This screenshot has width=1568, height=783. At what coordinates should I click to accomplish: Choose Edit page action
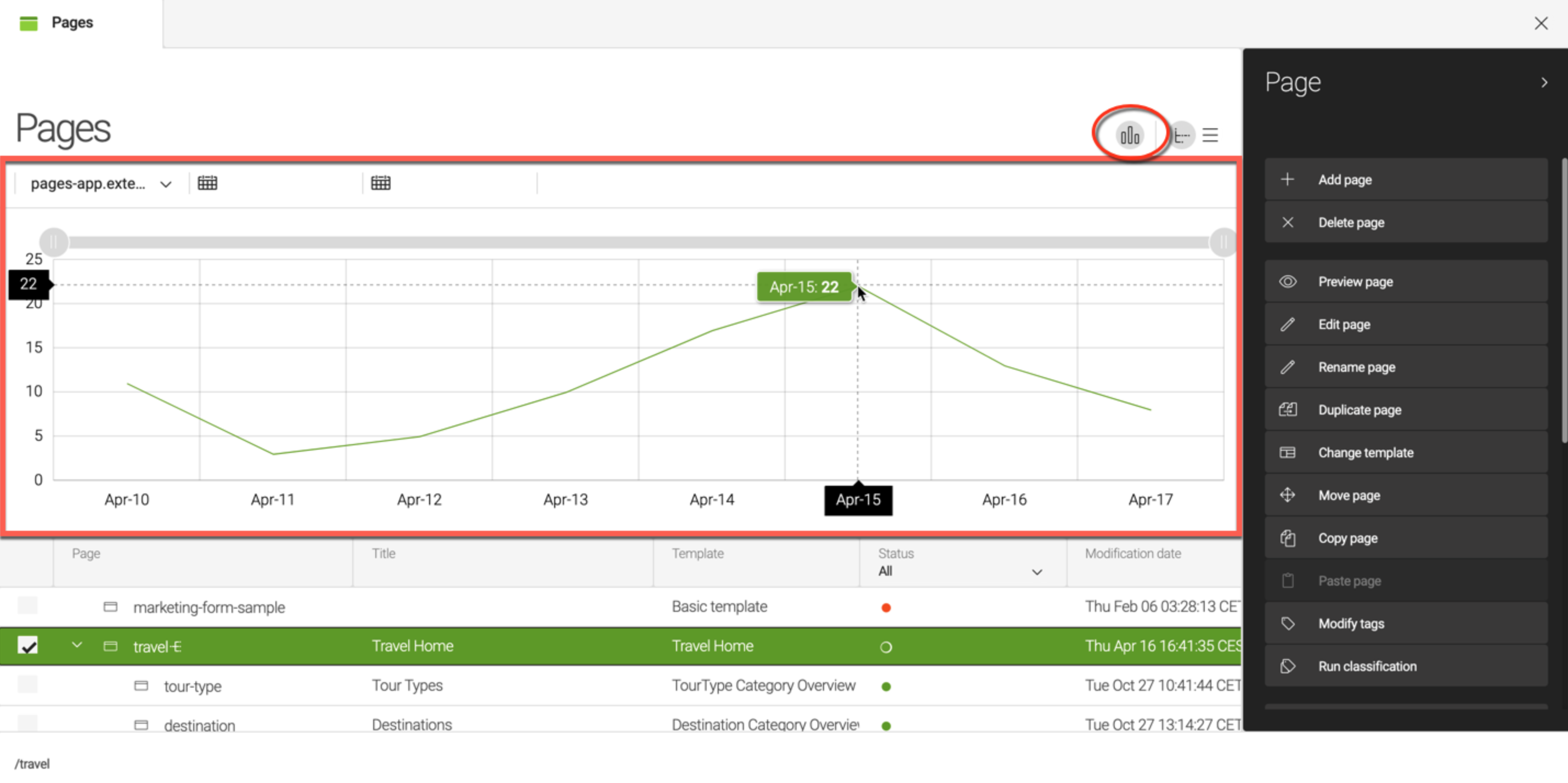coord(1406,324)
